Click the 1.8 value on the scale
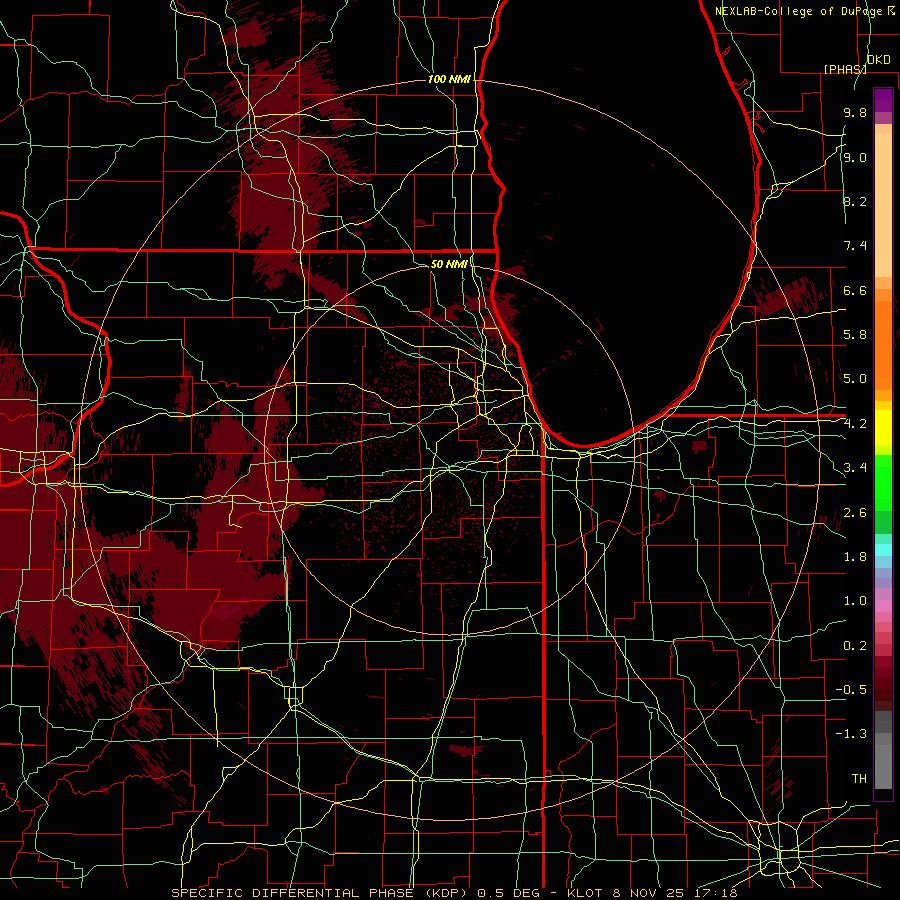Screen dimensions: 900x900 pos(855,557)
